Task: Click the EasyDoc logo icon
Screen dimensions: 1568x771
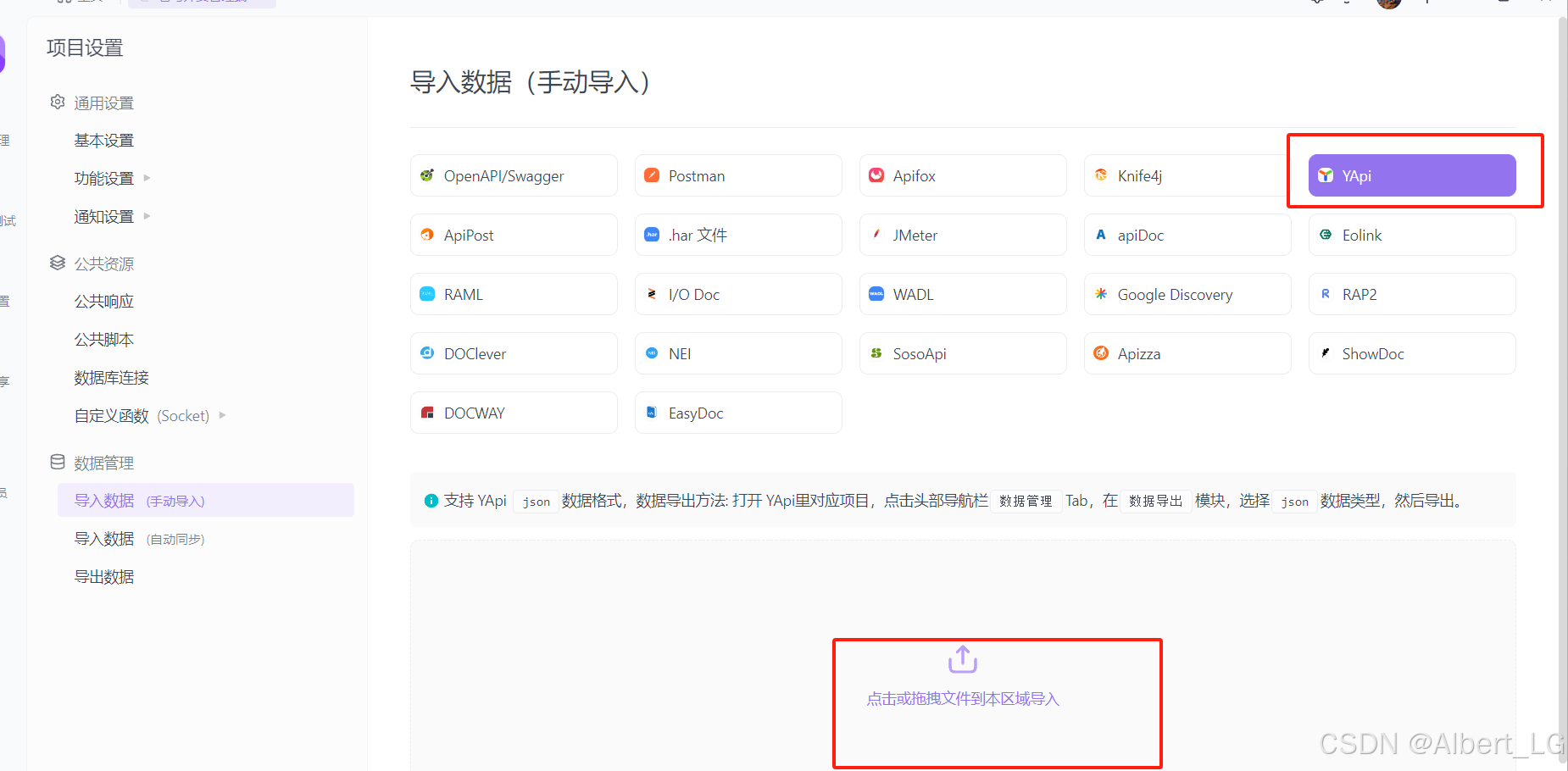Action: tap(652, 413)
